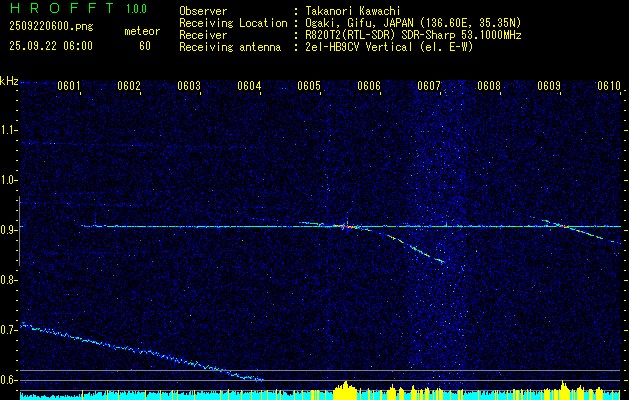Image resolution: width=629 pixels, height=400 pixels.
Task: Click the R820T2 receiver description
Action: click(413, 35)
